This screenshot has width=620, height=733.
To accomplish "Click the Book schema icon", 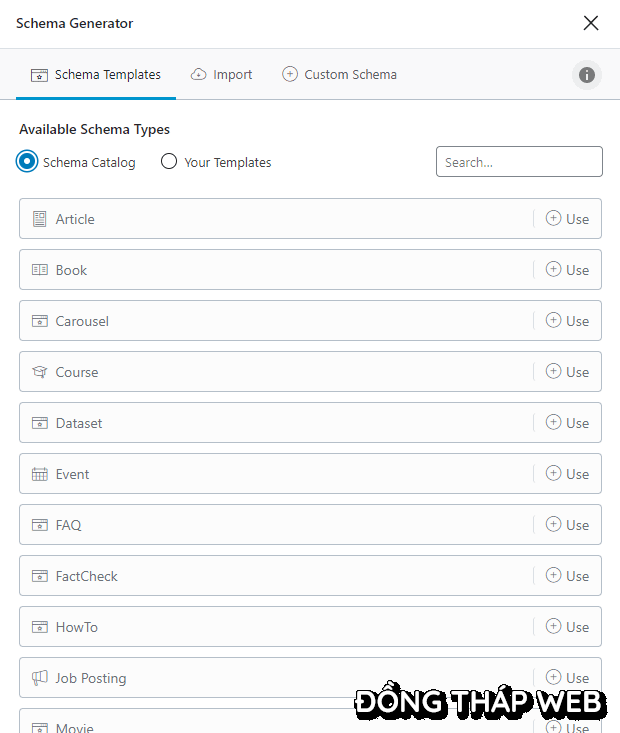I will point(40,270).
